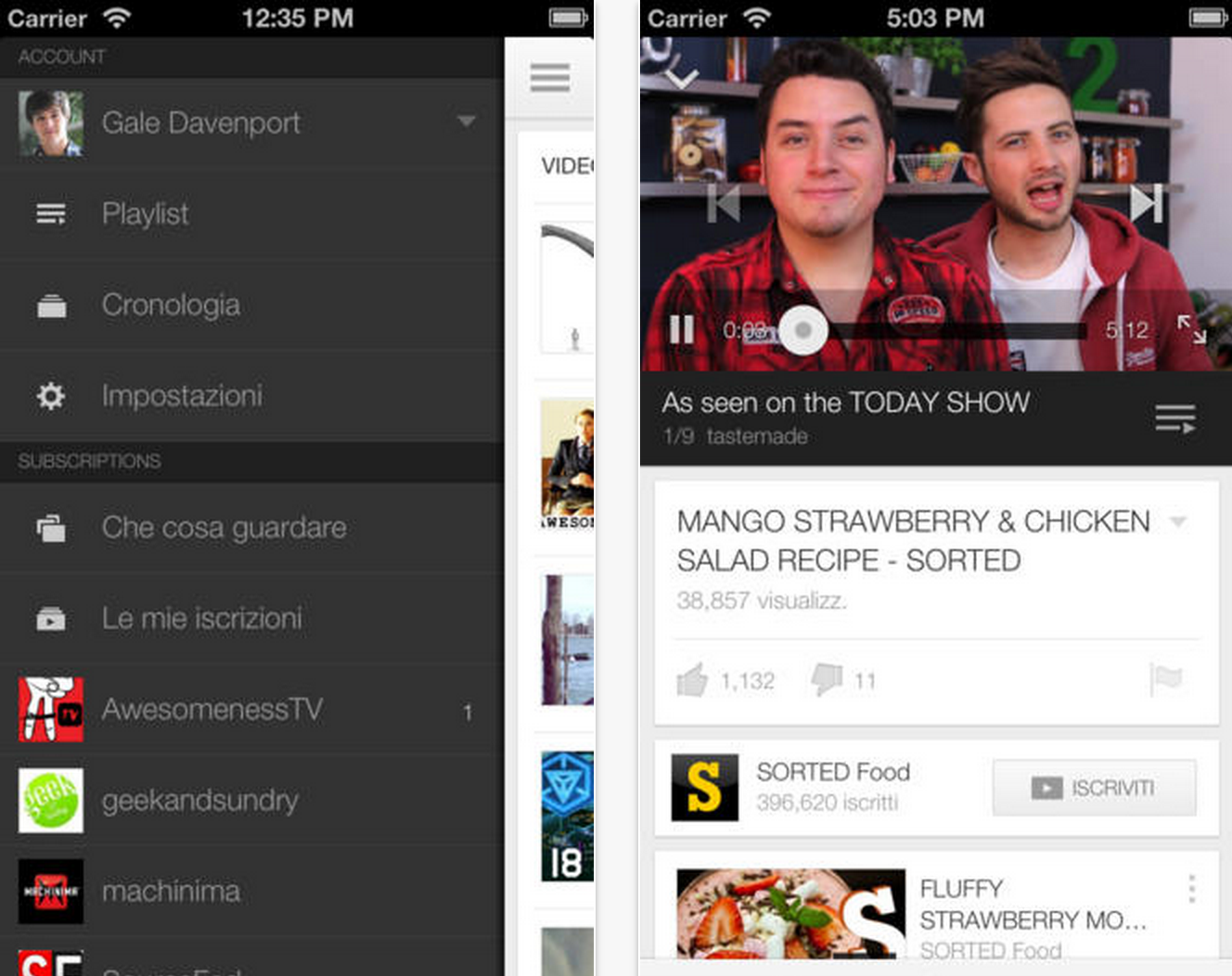Flag the video as inappropriate
The height and width of the screenshot is (976, 1232).
(1166, 679)
